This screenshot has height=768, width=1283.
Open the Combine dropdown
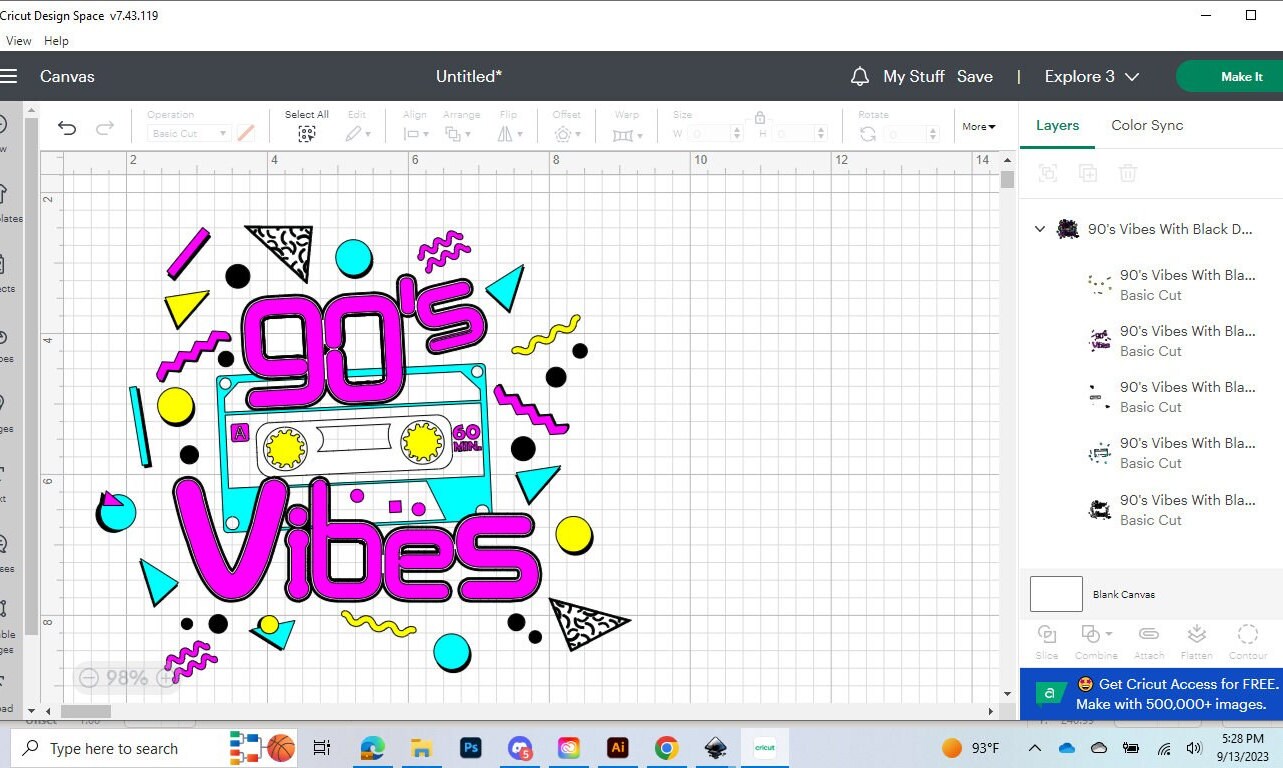pos(1096,634)
